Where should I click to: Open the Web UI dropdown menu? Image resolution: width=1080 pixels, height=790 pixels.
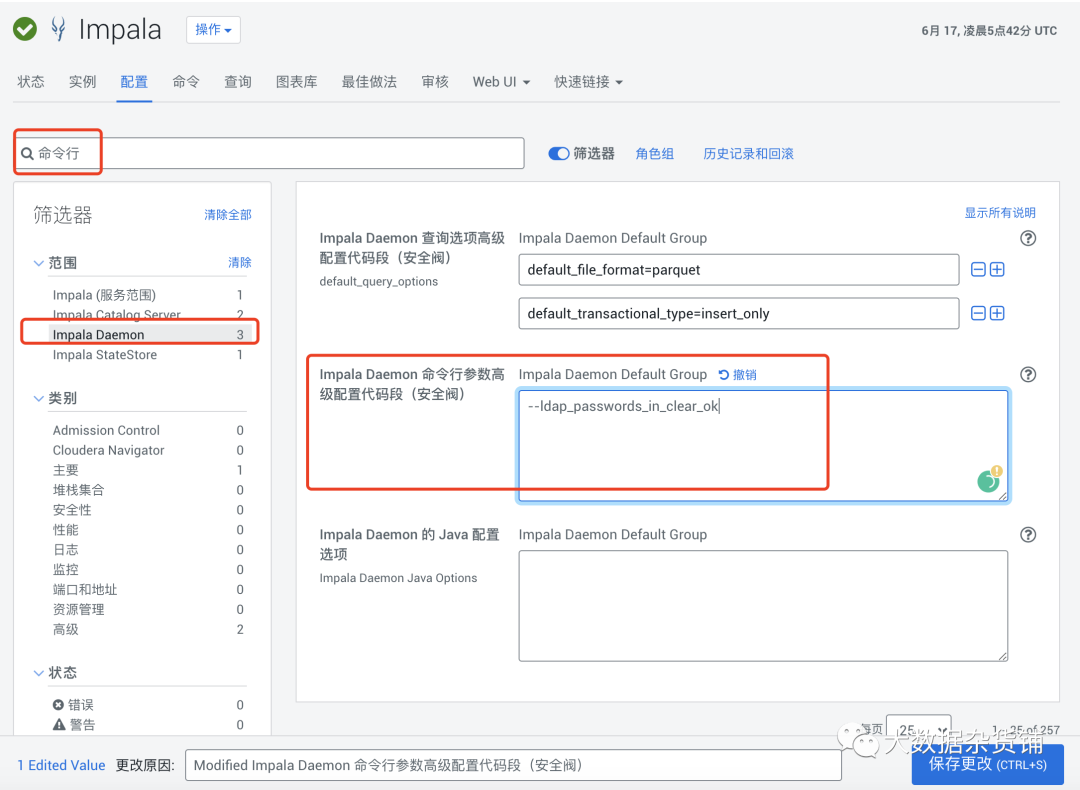[501, 82]
